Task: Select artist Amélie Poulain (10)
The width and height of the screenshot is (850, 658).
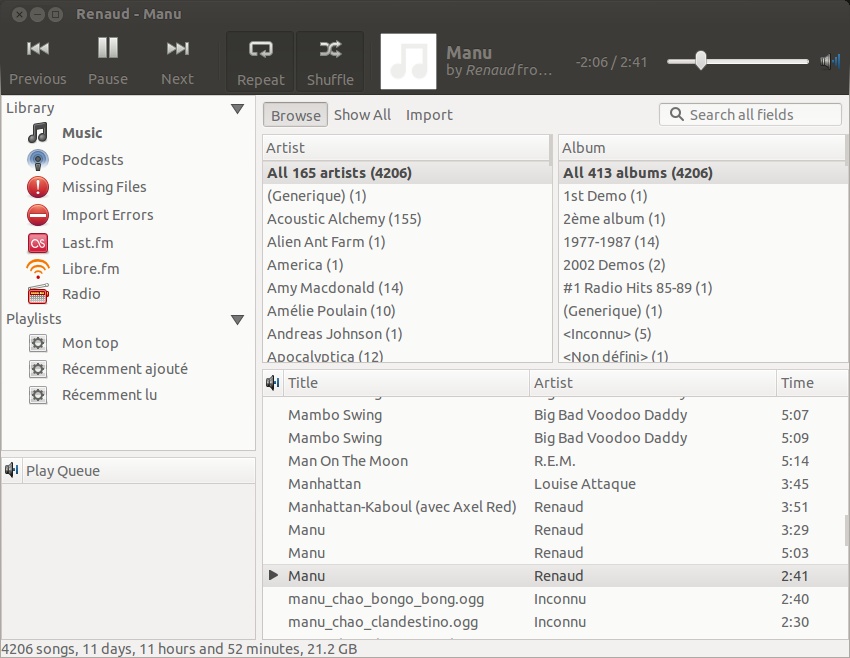Action: (x=407, y=311)
